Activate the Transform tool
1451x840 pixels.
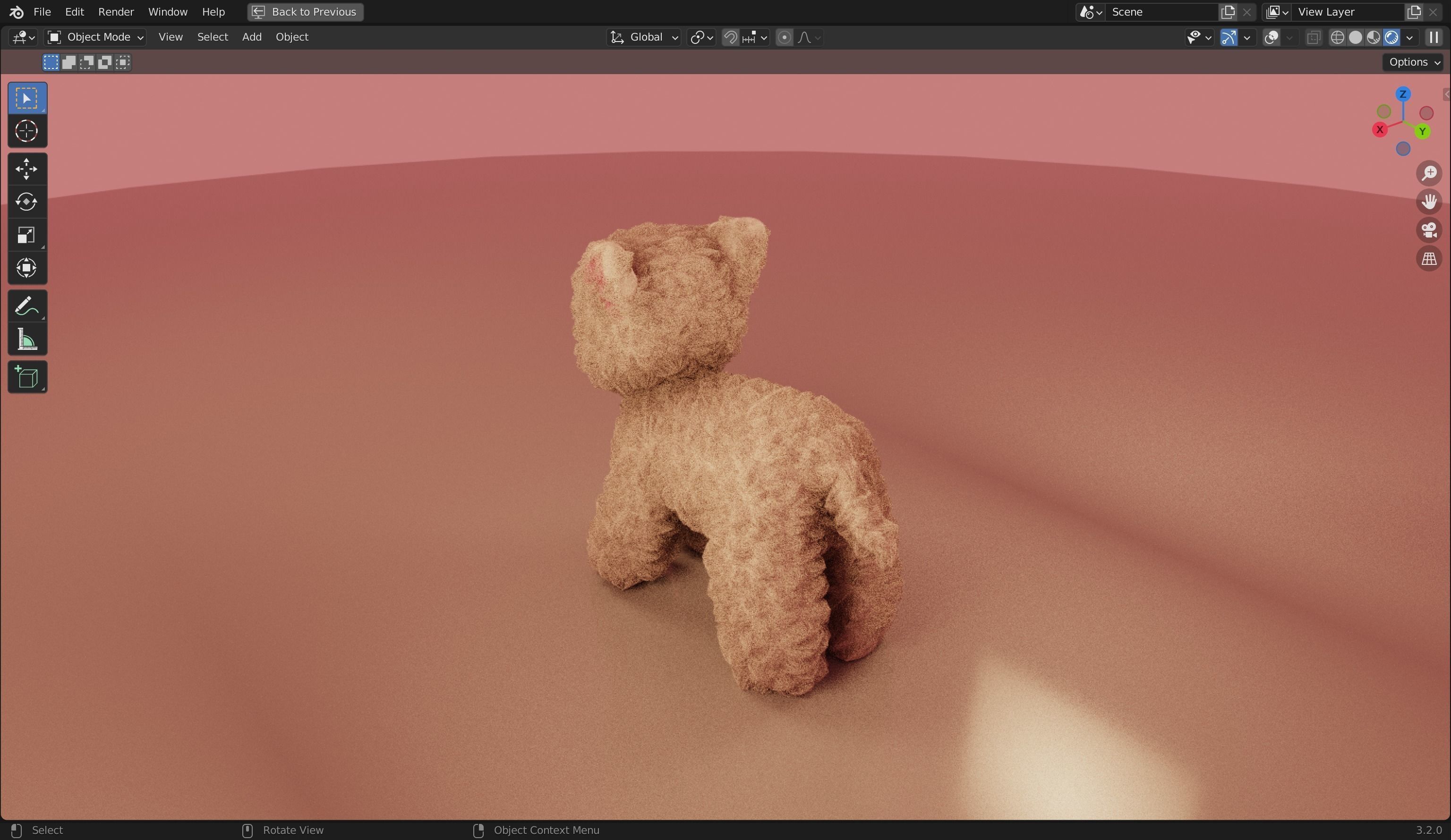tap(27, 268)
